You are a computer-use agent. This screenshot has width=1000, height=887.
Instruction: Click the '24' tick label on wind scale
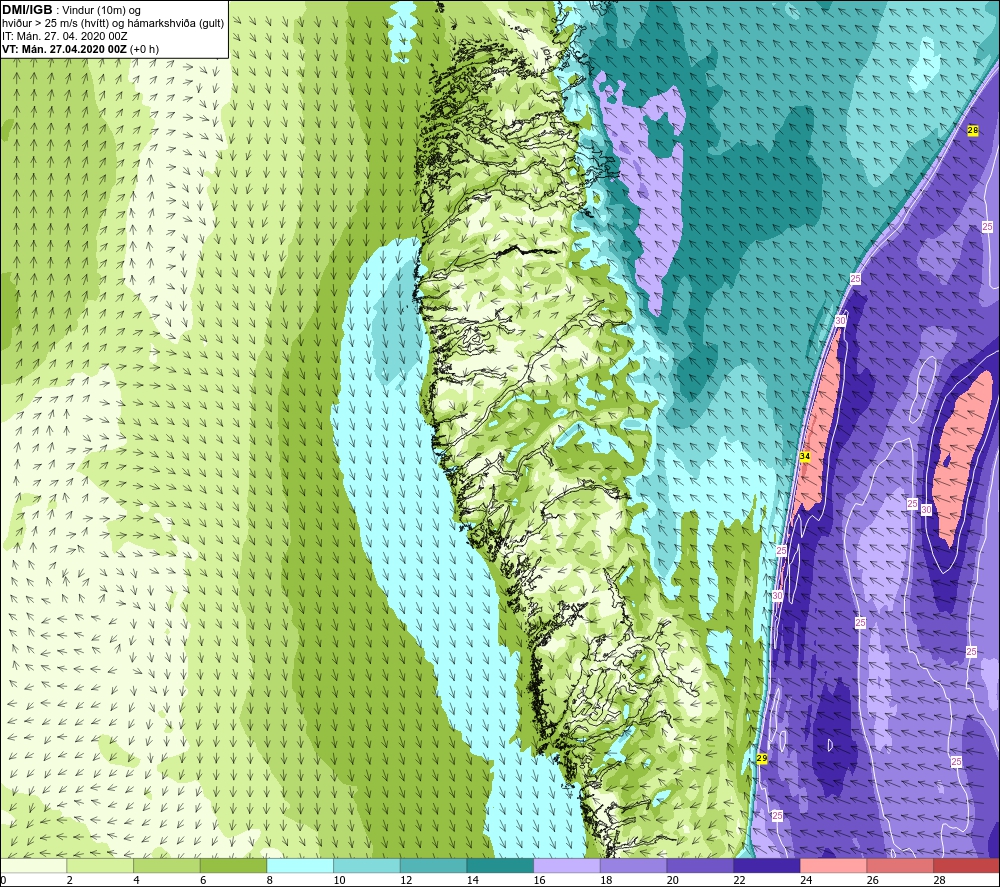805,880
